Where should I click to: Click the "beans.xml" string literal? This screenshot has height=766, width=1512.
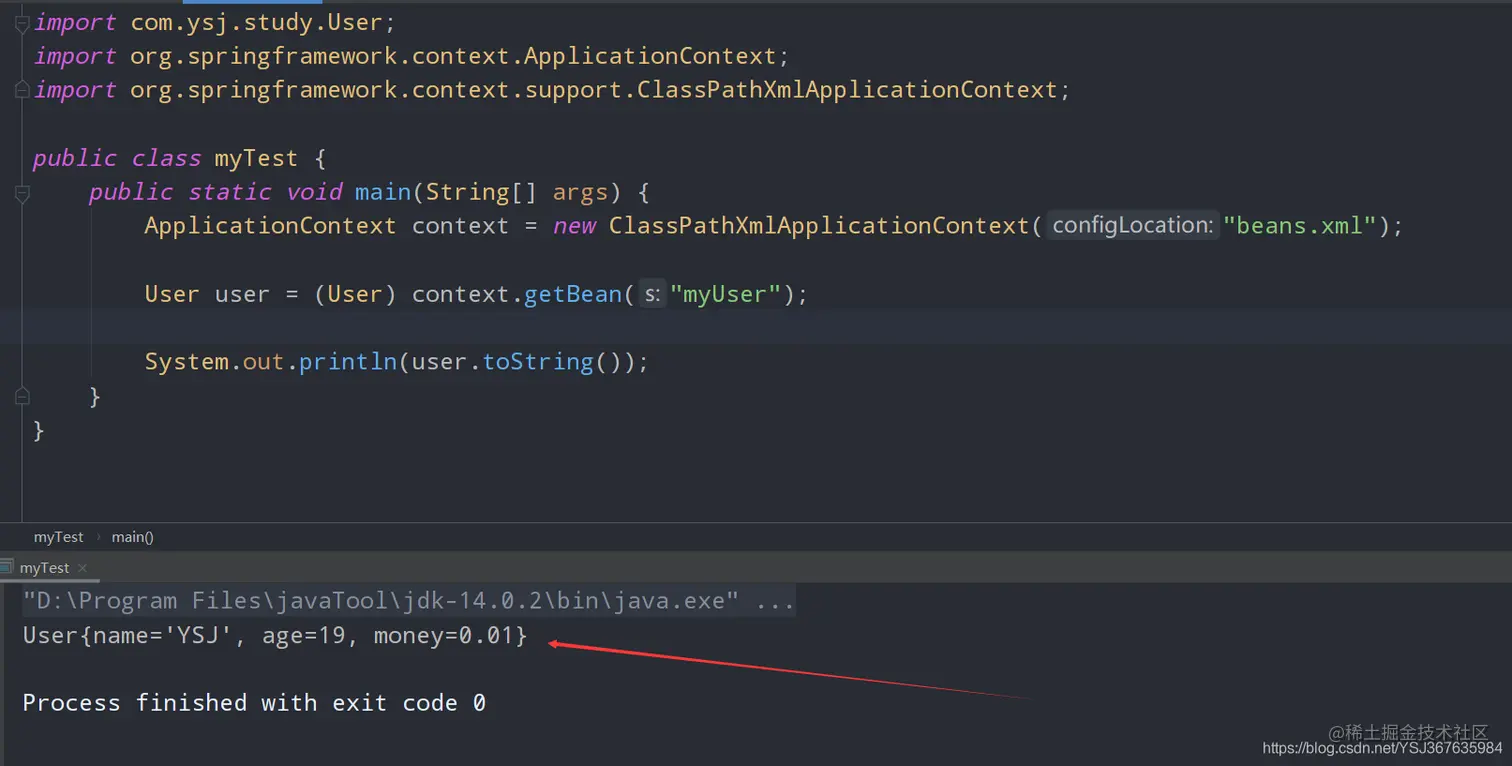pyautogui.click(x=1300, y=226)
